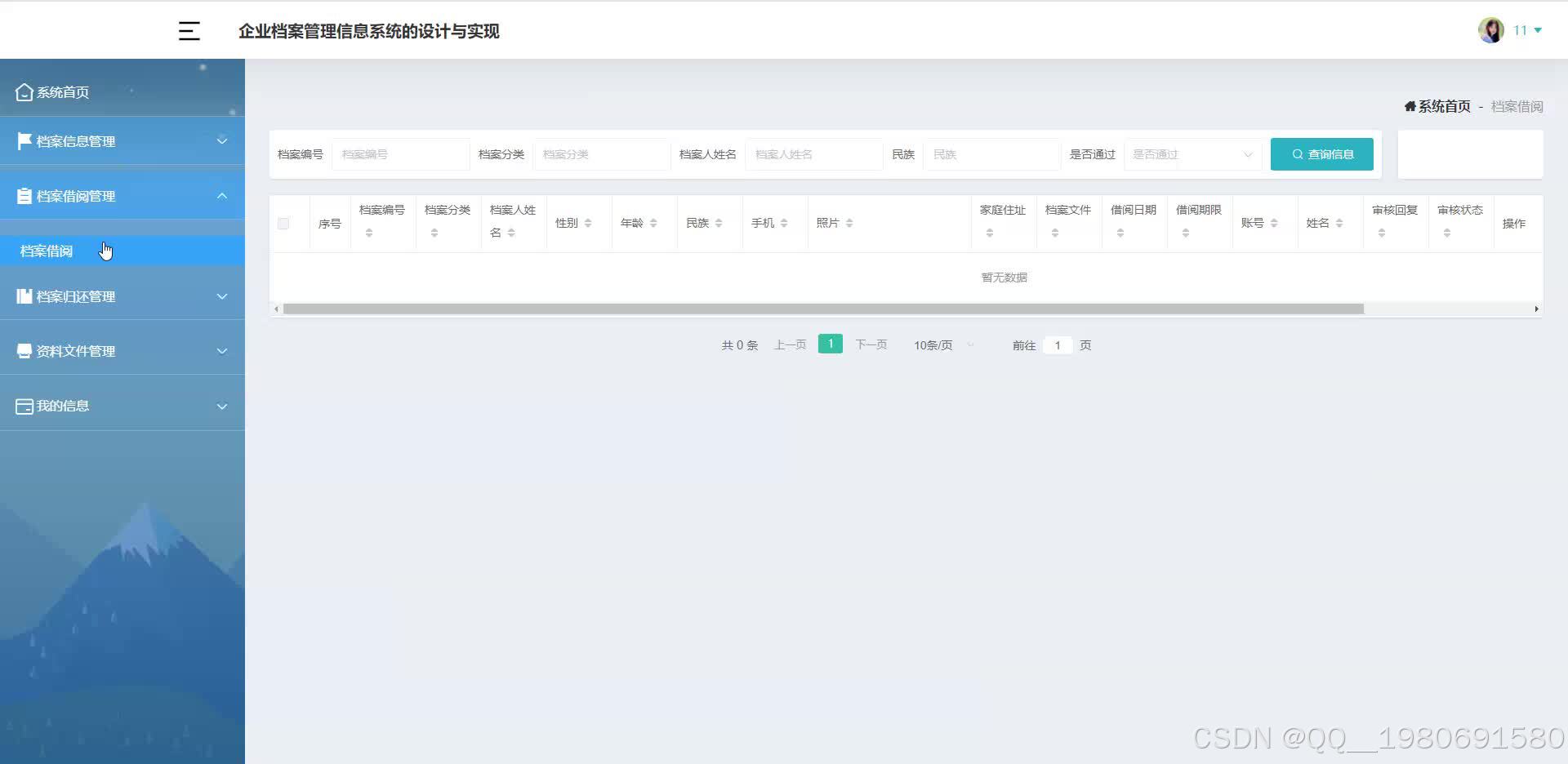
Task: Collapse the 档案借阅管理 menu chevron
Action: pos(222,195)
